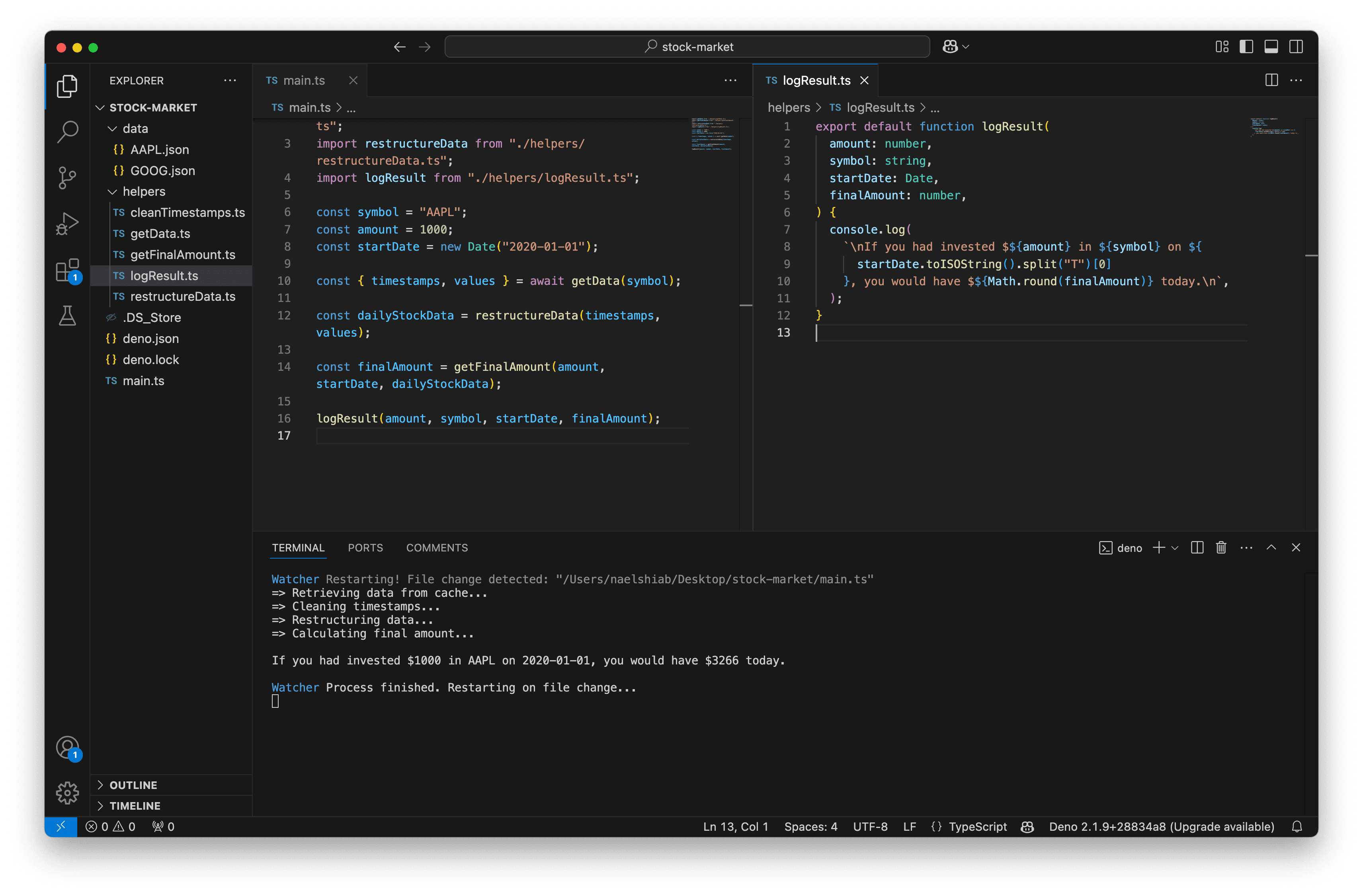Collapse the STOCK-MARKET root folder

pos(171,108)
